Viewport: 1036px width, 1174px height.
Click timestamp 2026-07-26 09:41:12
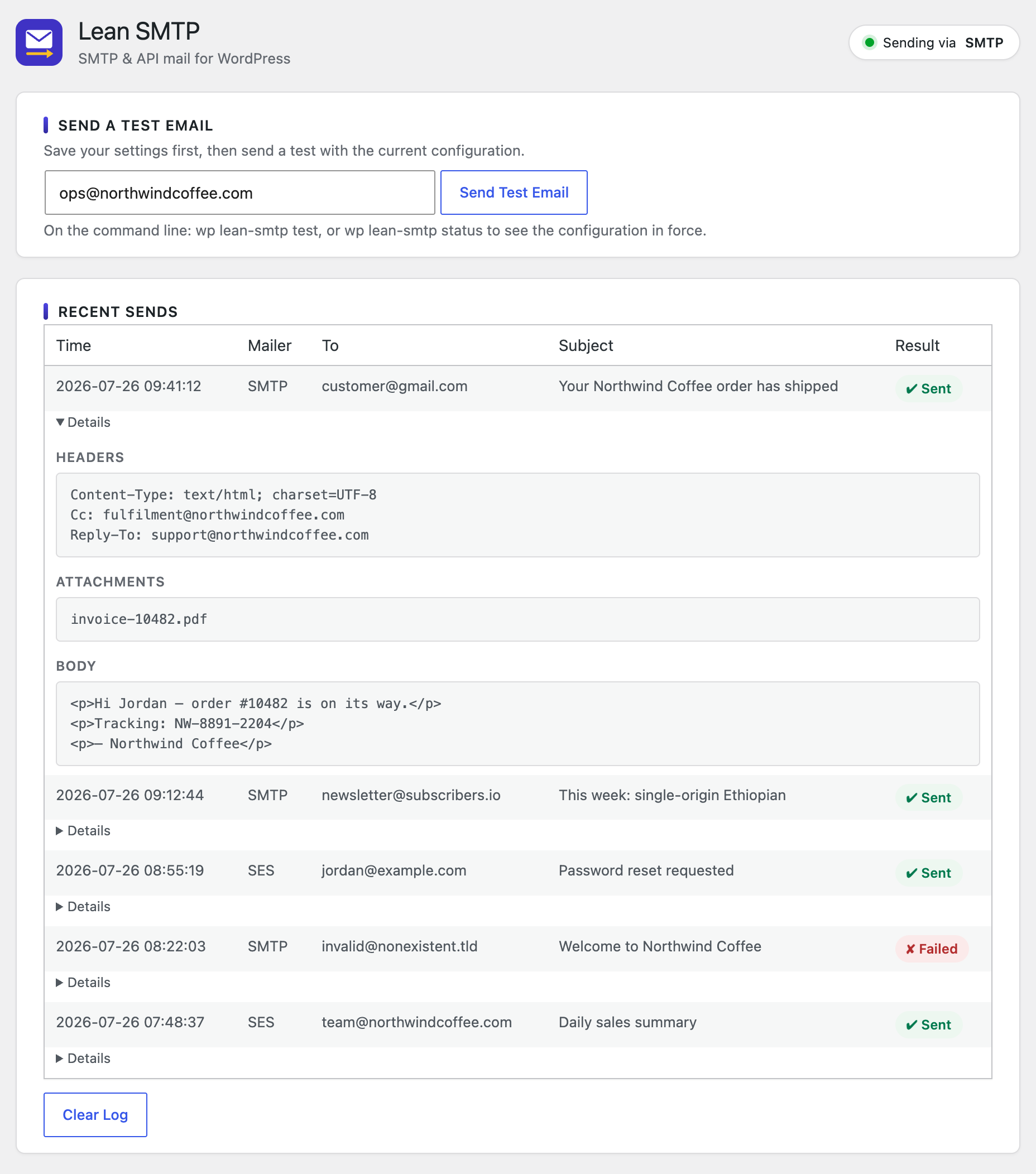click(129, 386)
